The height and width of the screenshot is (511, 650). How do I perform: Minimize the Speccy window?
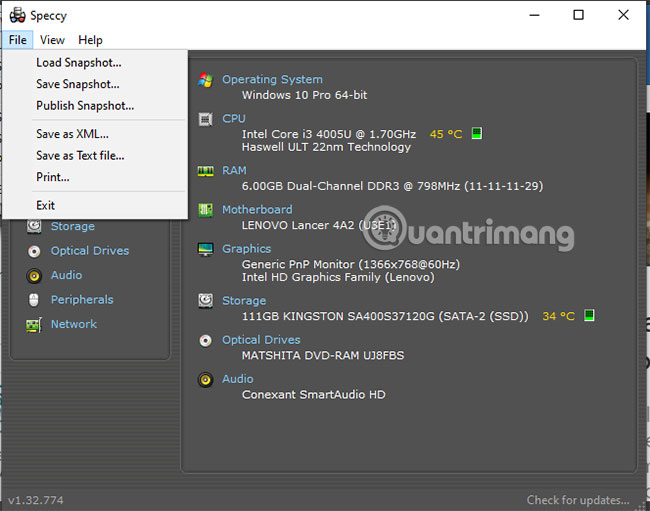pos(535,15)
